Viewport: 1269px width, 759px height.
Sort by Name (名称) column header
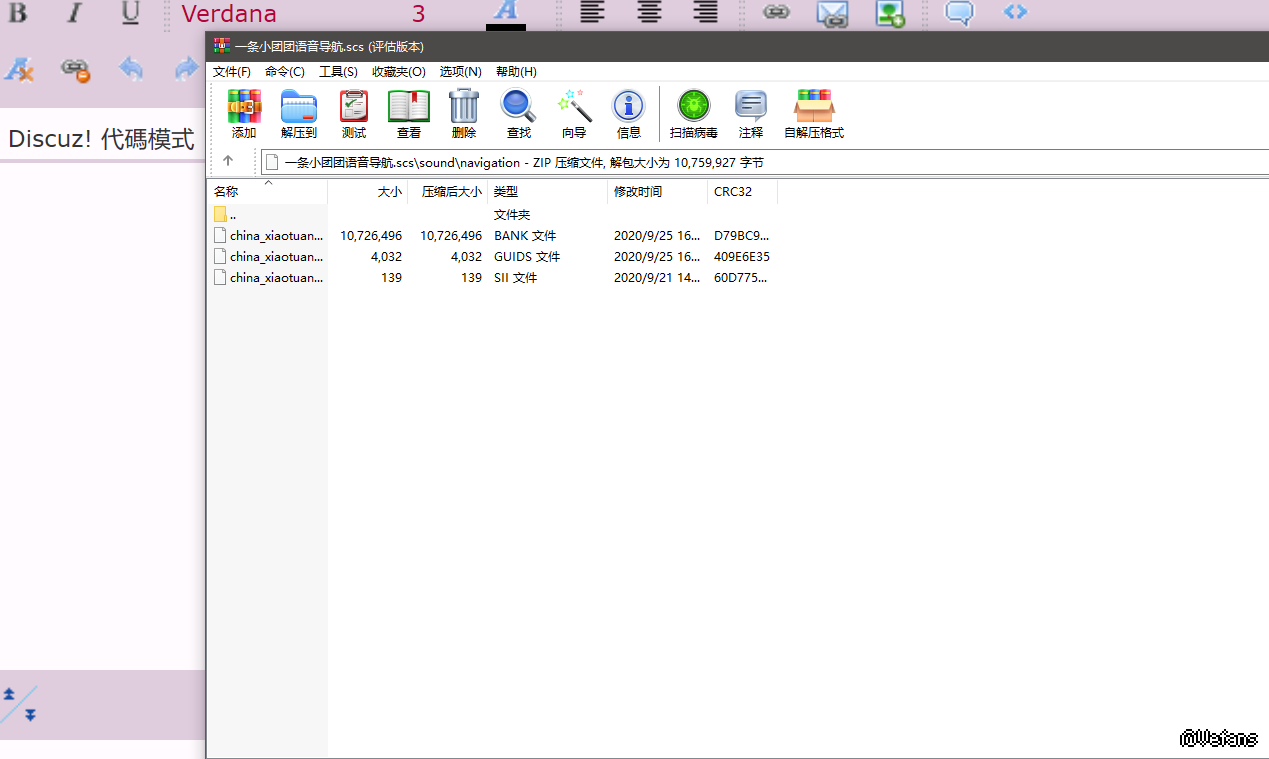[x=226, y=192]
